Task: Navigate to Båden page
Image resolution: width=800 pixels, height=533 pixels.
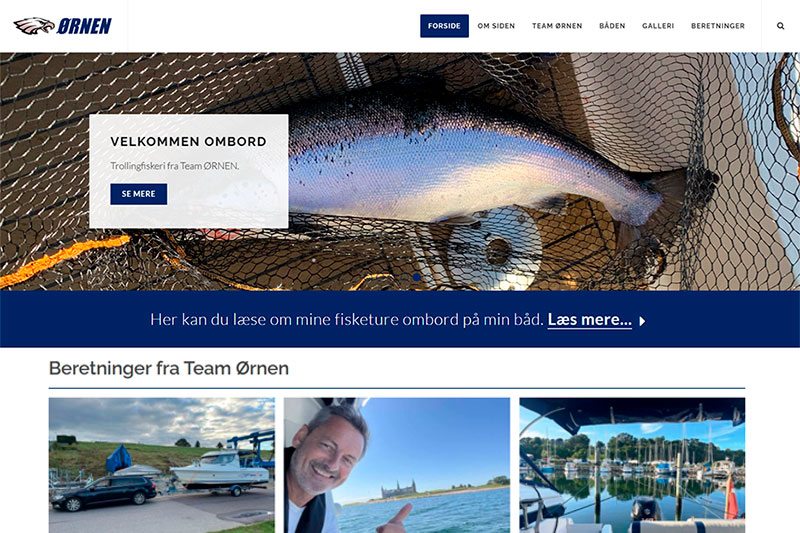Action: click(x=612, y=26)
